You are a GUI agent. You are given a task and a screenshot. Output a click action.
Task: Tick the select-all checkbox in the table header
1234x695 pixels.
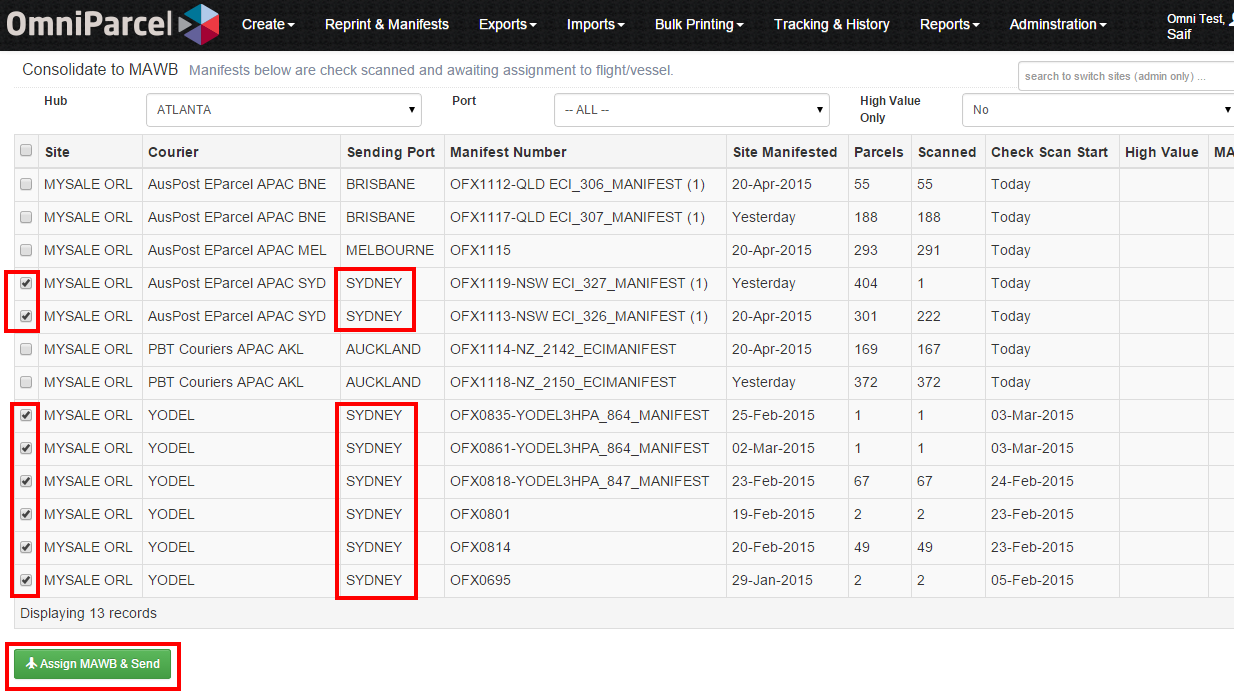tap(27, 150)
